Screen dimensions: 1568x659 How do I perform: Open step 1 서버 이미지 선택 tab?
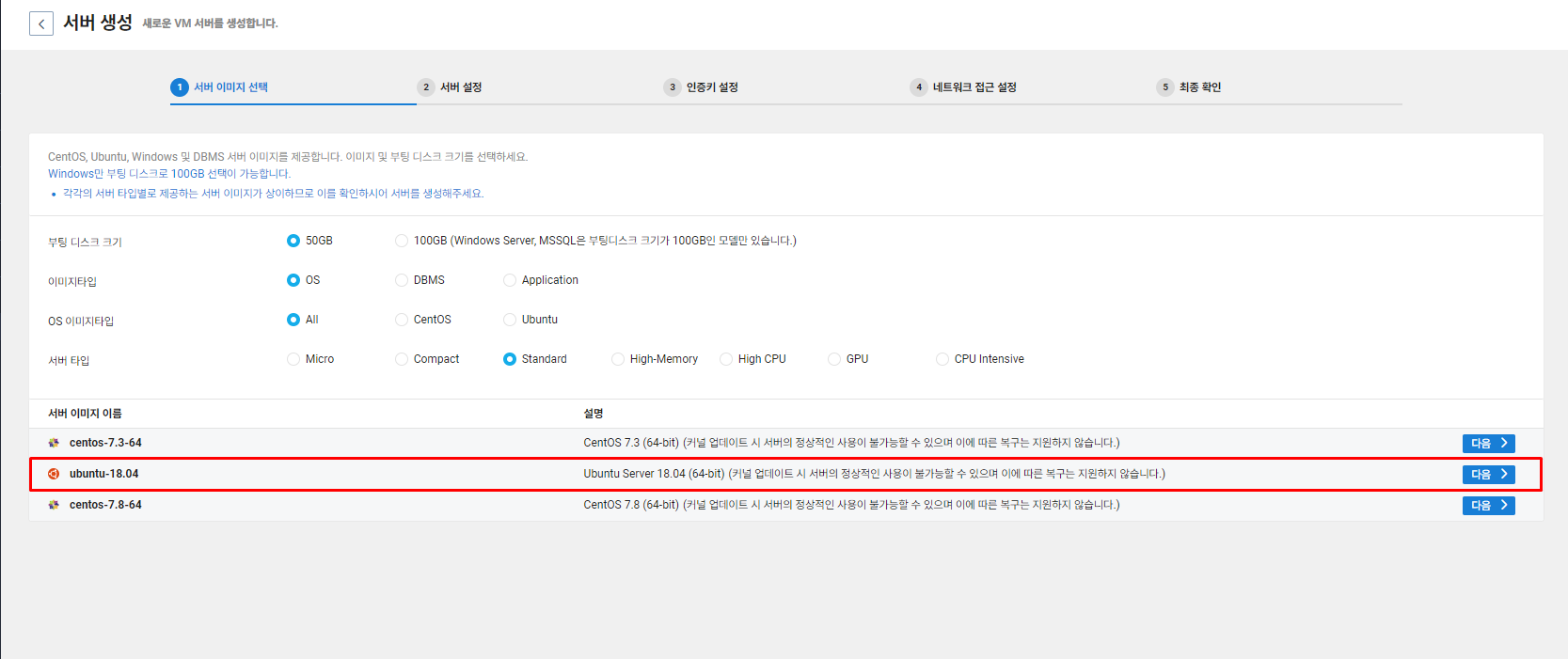[220, 87]
